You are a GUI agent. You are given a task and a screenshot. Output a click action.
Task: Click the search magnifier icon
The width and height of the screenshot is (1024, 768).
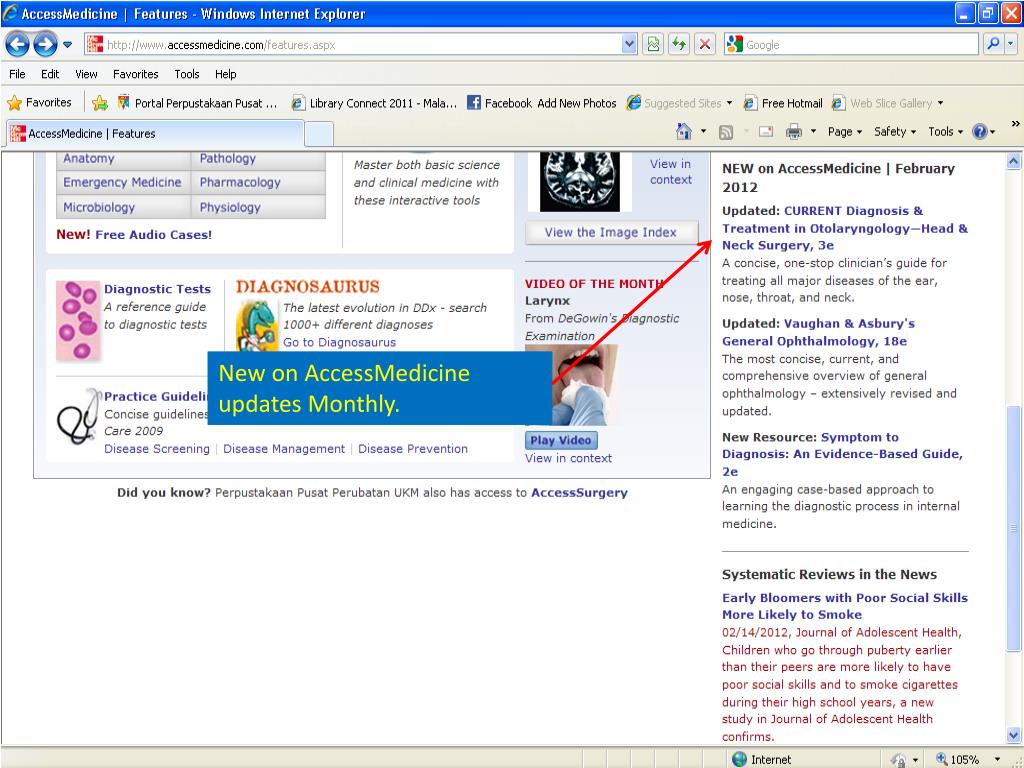[992, 44]
